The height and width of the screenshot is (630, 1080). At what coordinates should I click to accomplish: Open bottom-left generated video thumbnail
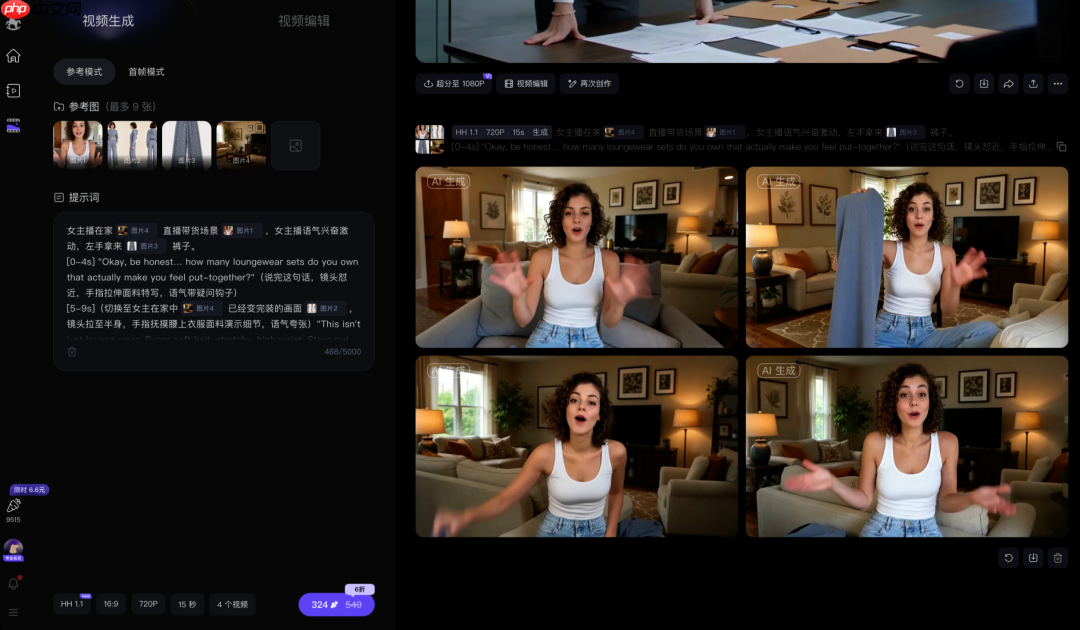[577, 446]
